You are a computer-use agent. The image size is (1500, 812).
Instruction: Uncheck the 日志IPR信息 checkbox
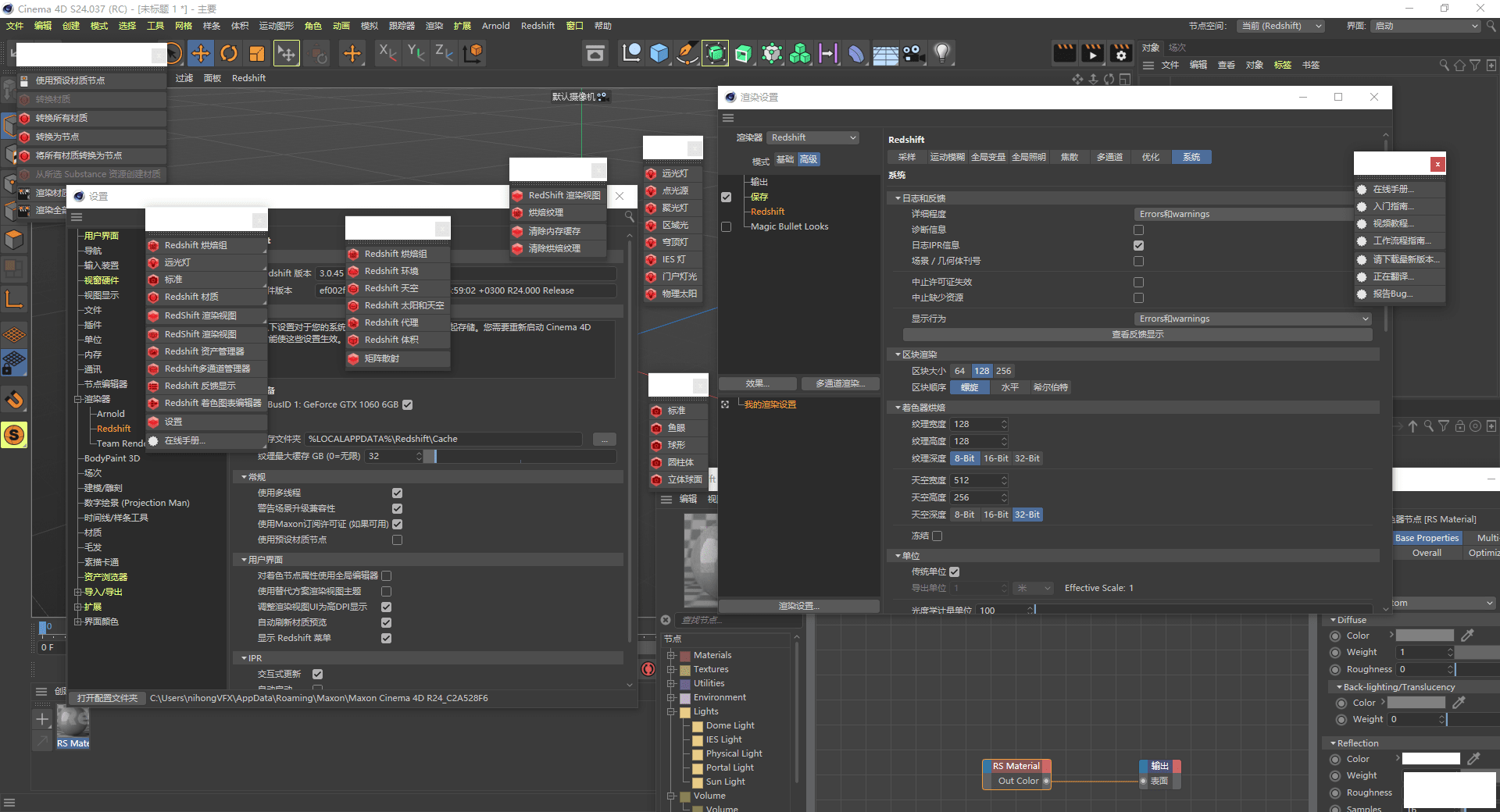(x=1138, y=245)
